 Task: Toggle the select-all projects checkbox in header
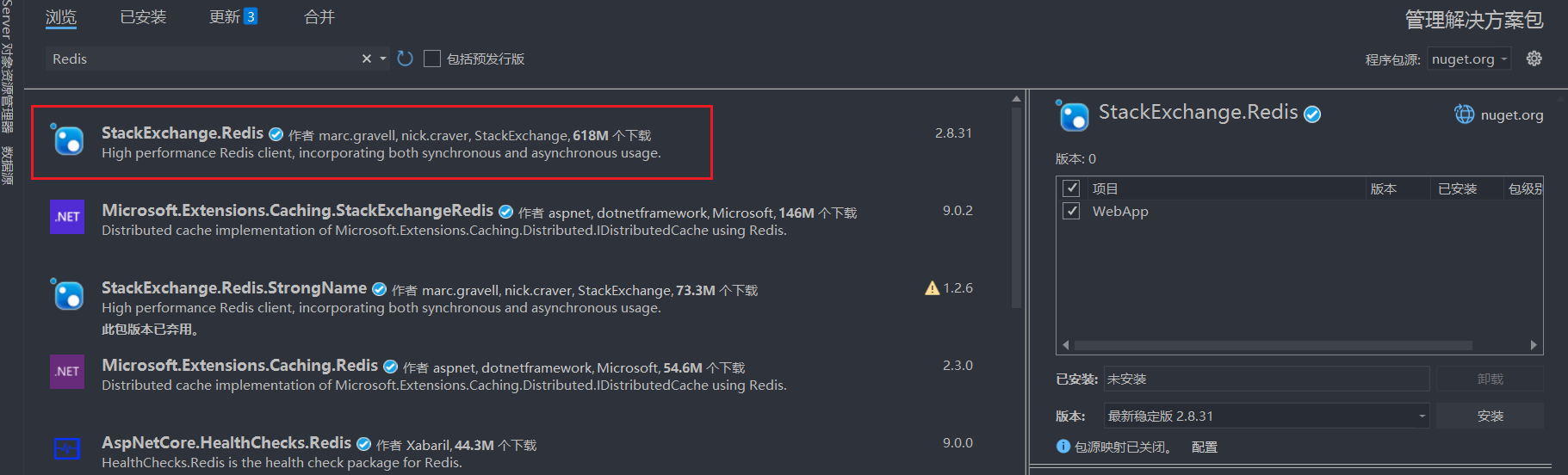(x=1071, y=188)
